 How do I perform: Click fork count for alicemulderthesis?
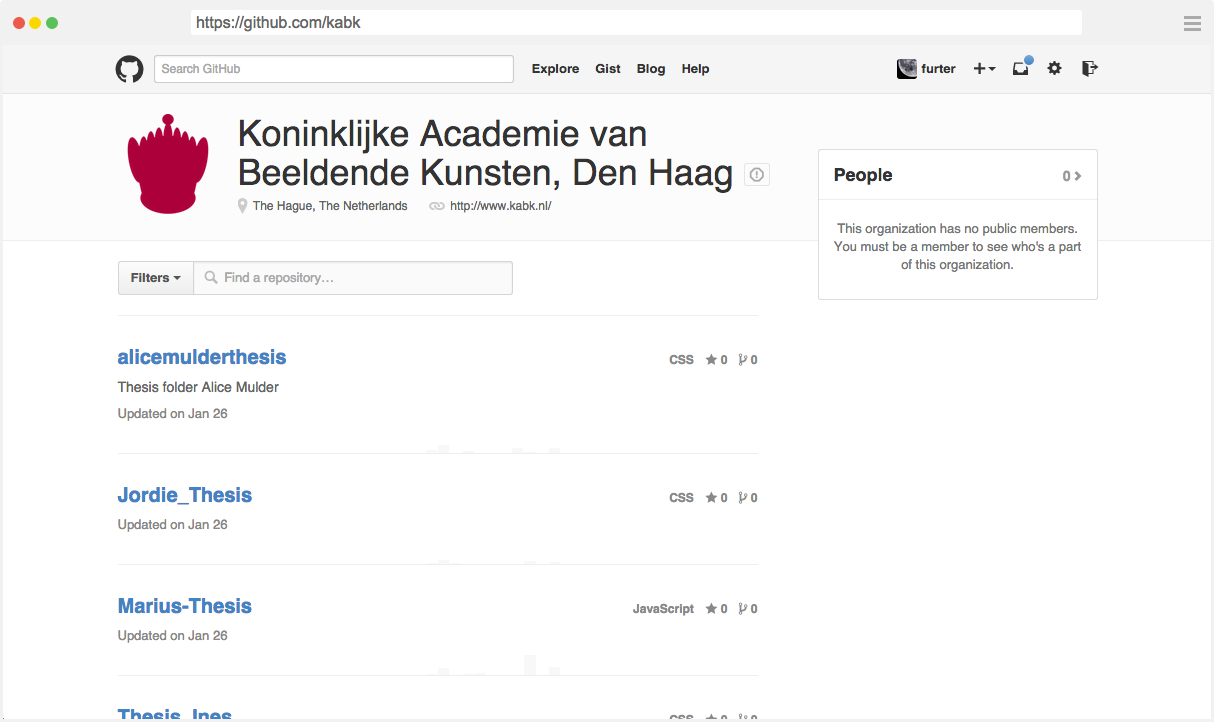pos(748,360)
